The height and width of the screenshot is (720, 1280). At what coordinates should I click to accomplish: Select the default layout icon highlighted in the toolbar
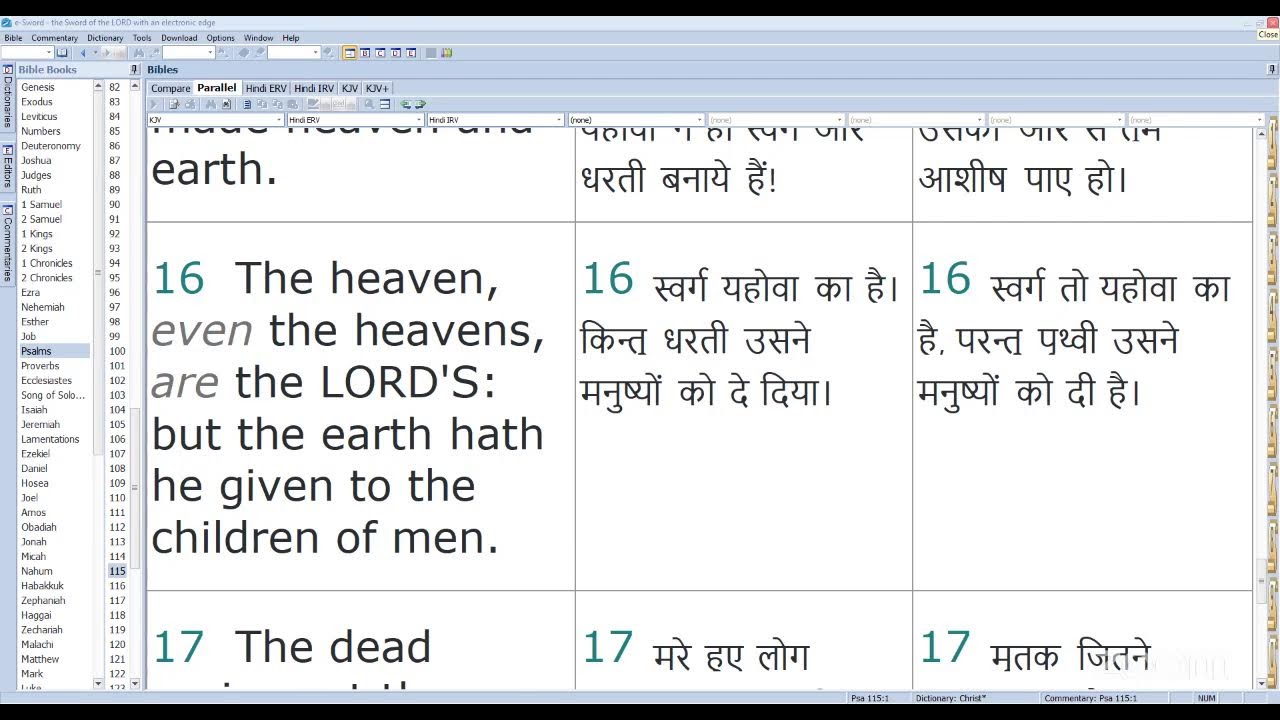350,52
